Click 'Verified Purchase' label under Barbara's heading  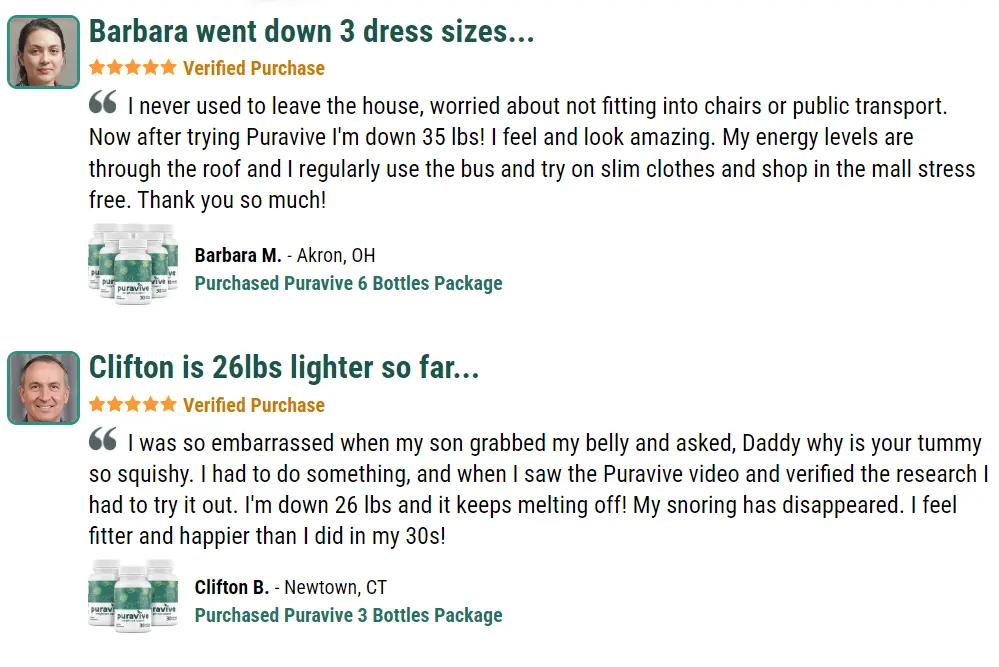tap(254, 68)
